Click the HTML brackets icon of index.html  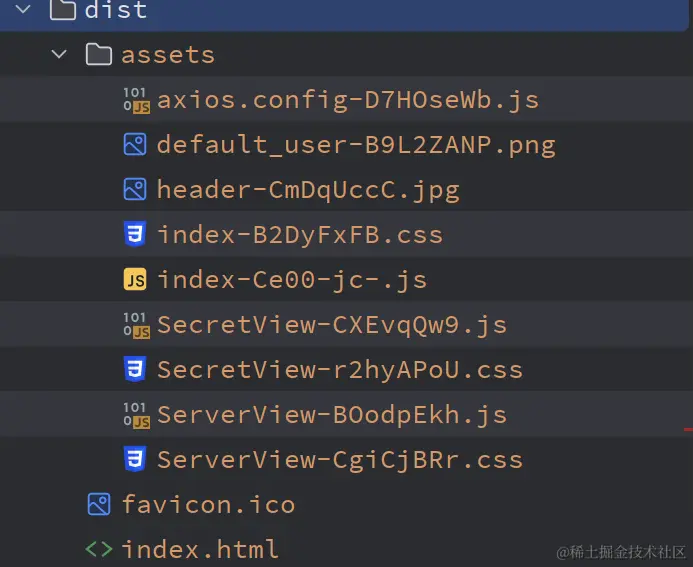point(99,549)
